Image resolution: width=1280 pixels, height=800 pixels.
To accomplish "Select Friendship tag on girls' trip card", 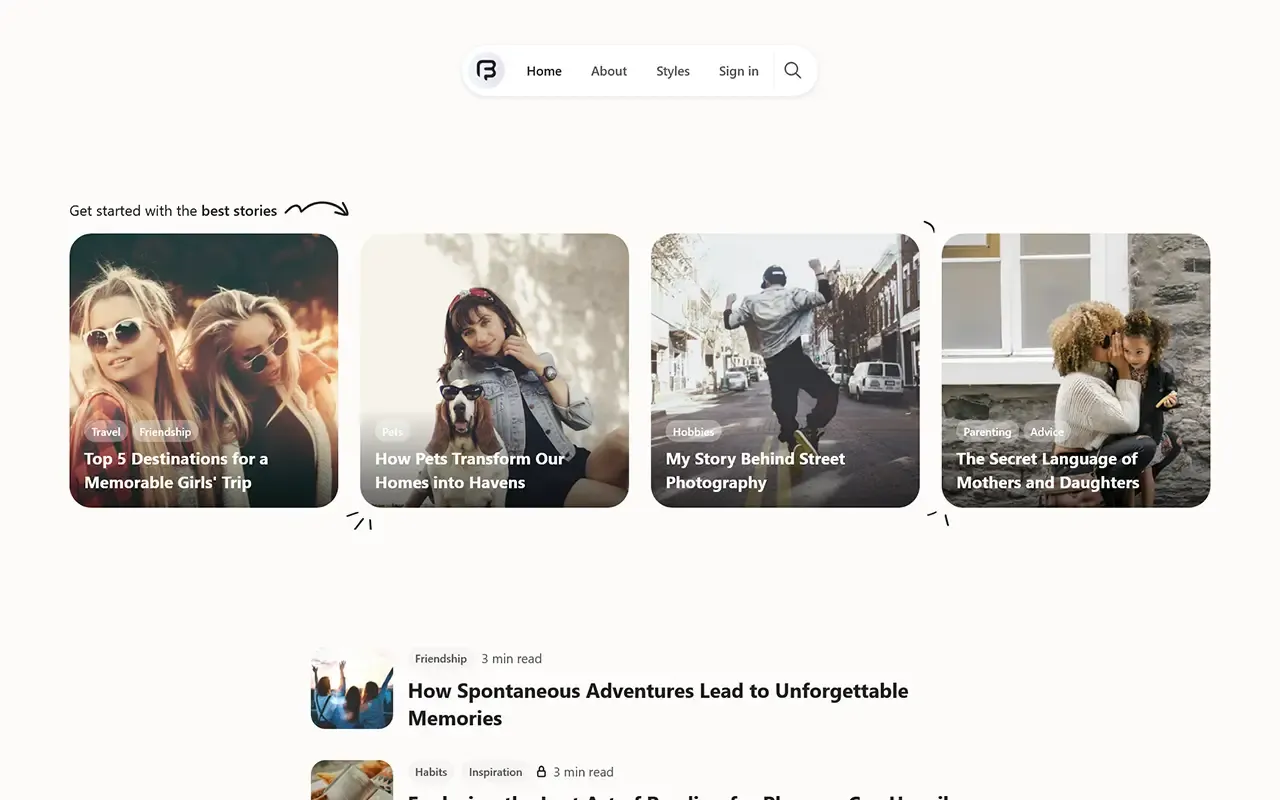I will 165,432.
